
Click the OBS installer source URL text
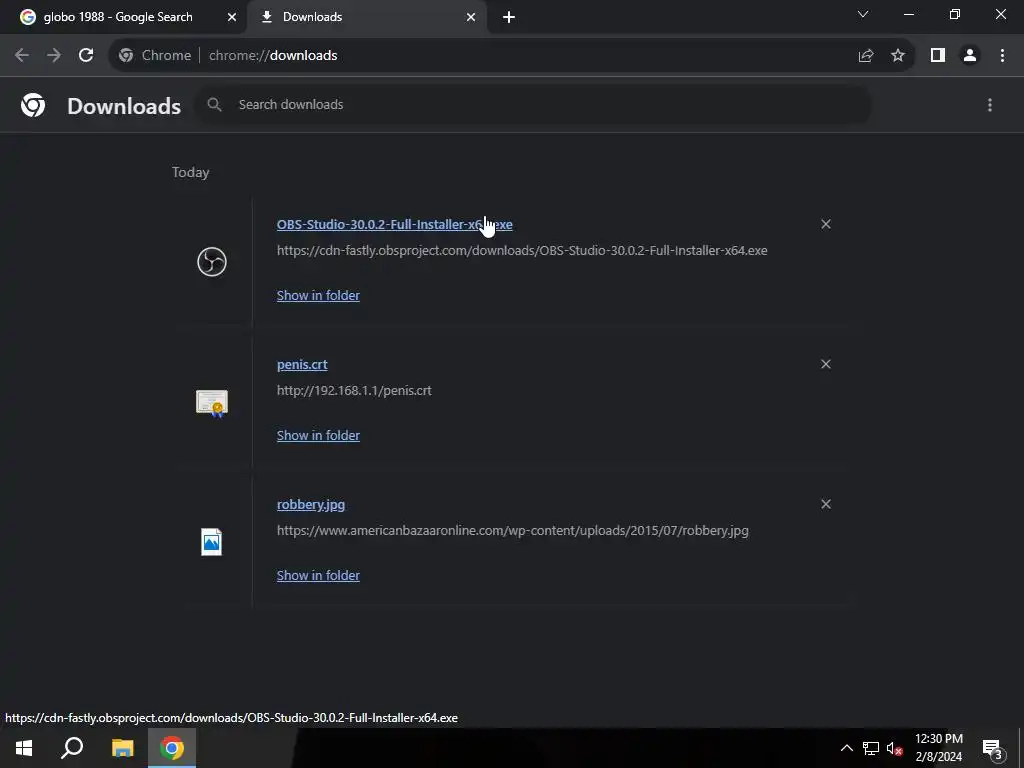click(x=522, y=251)
